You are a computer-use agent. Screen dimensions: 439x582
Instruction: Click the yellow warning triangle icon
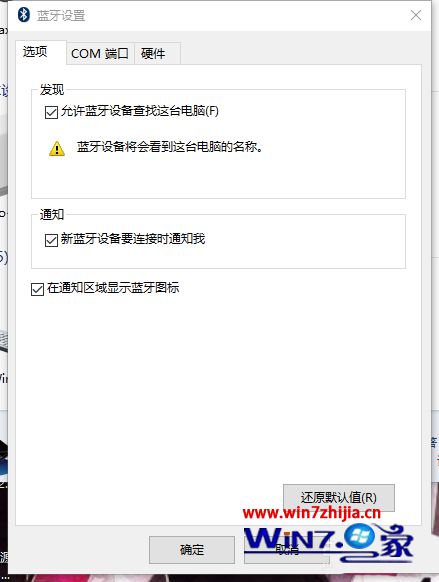[57, 148]
